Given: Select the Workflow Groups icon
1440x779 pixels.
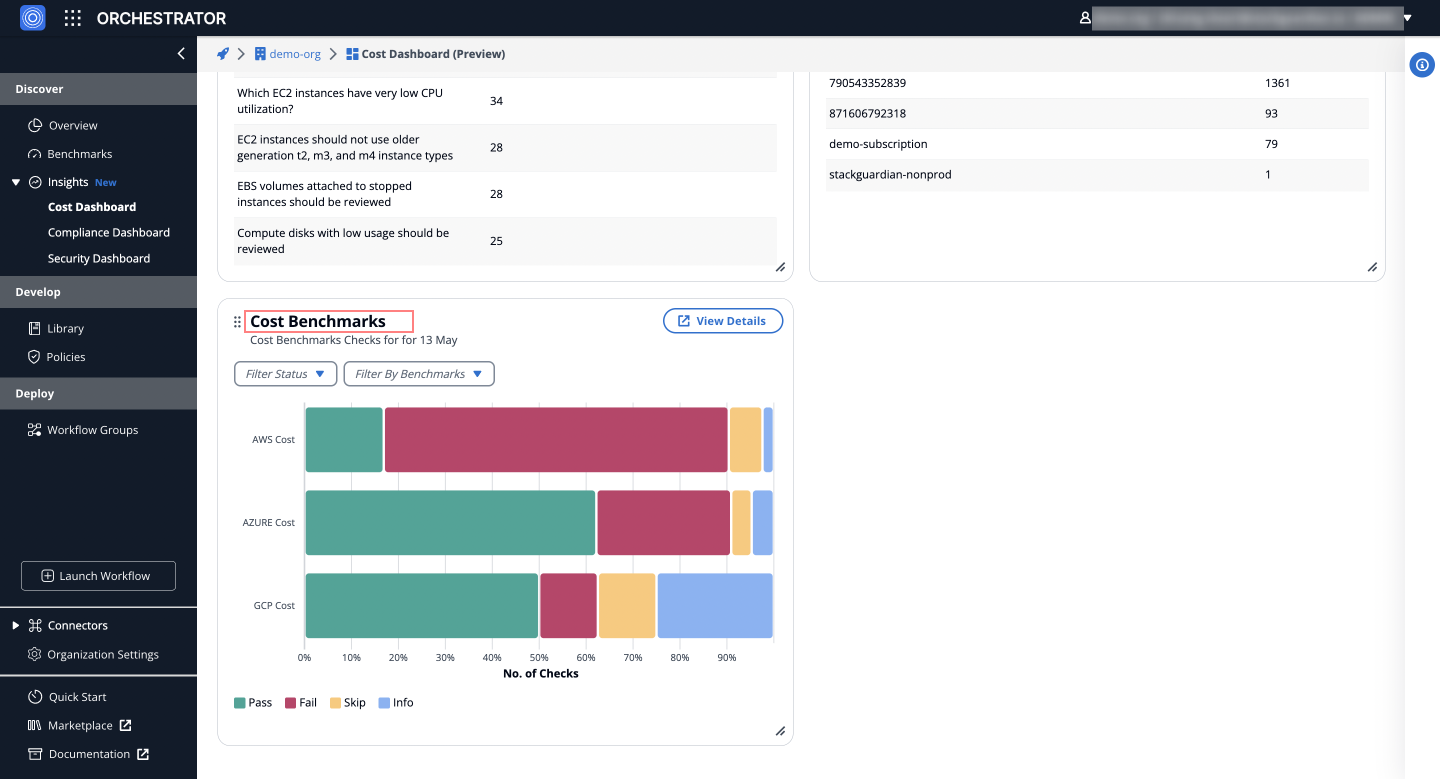Looking at the screenshot, I should [34, 429].
